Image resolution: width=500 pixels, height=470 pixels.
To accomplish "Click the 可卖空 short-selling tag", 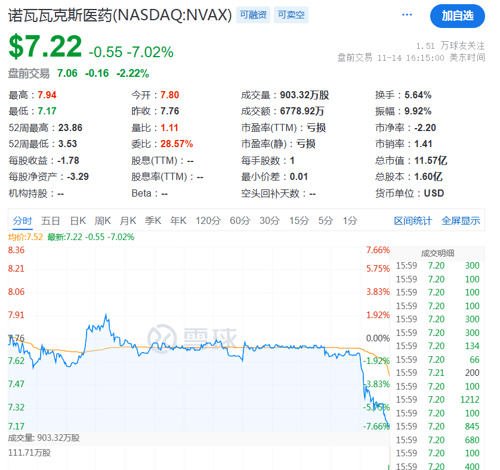I will (291, 15).
